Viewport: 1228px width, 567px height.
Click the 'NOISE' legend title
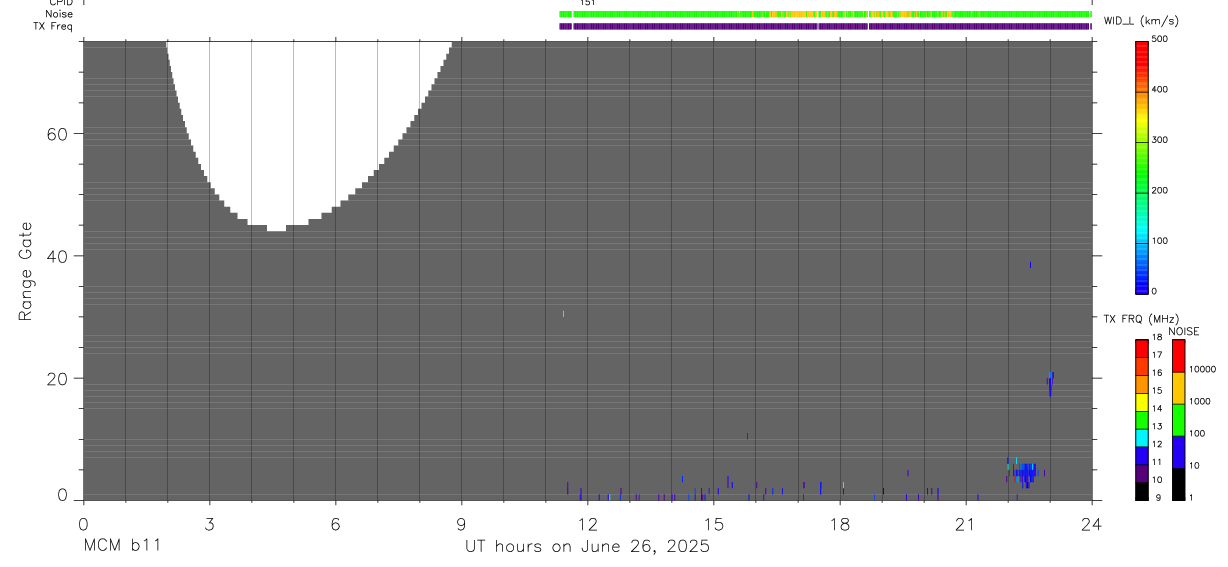[1183, 331]
